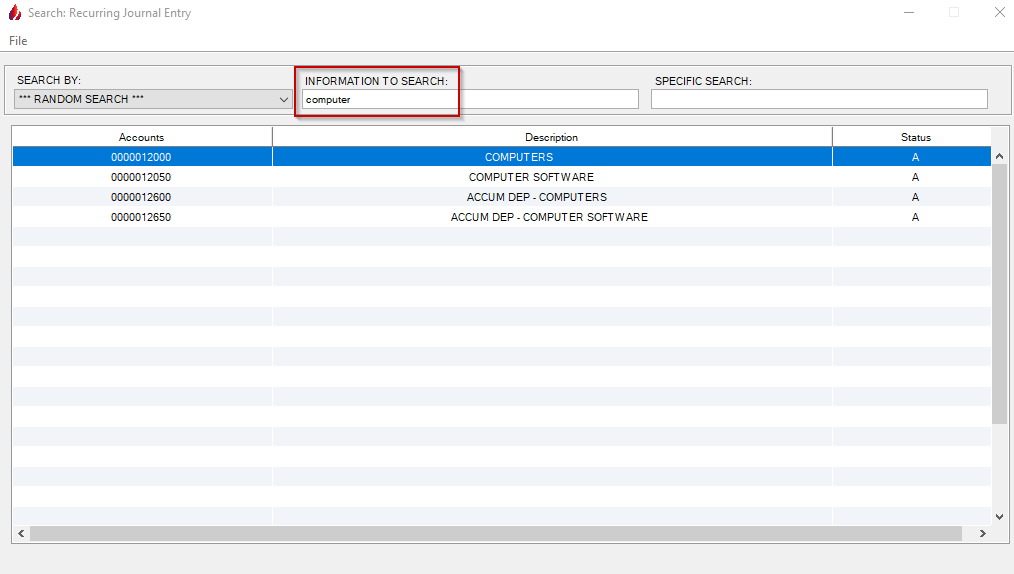This screenshot has width=1014, height=574.
Task: Select account 0000012000 row
Action: click(141, 157)
